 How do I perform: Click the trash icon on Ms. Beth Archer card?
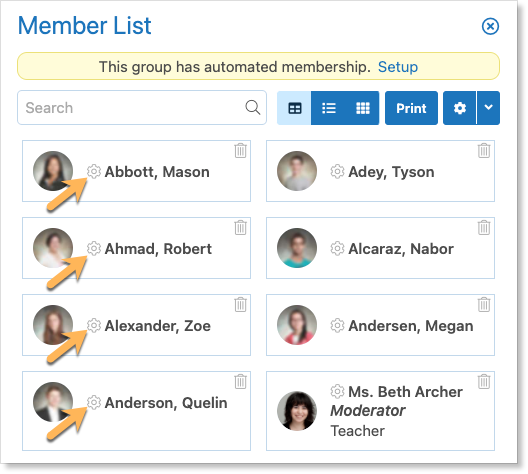point(484,381)
